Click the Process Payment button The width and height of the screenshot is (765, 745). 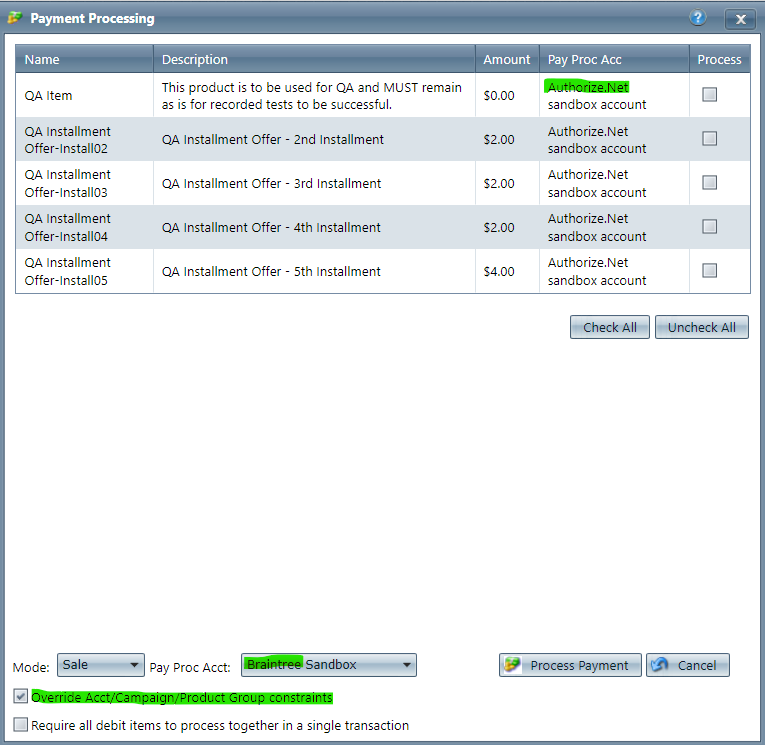click(570, 665)
